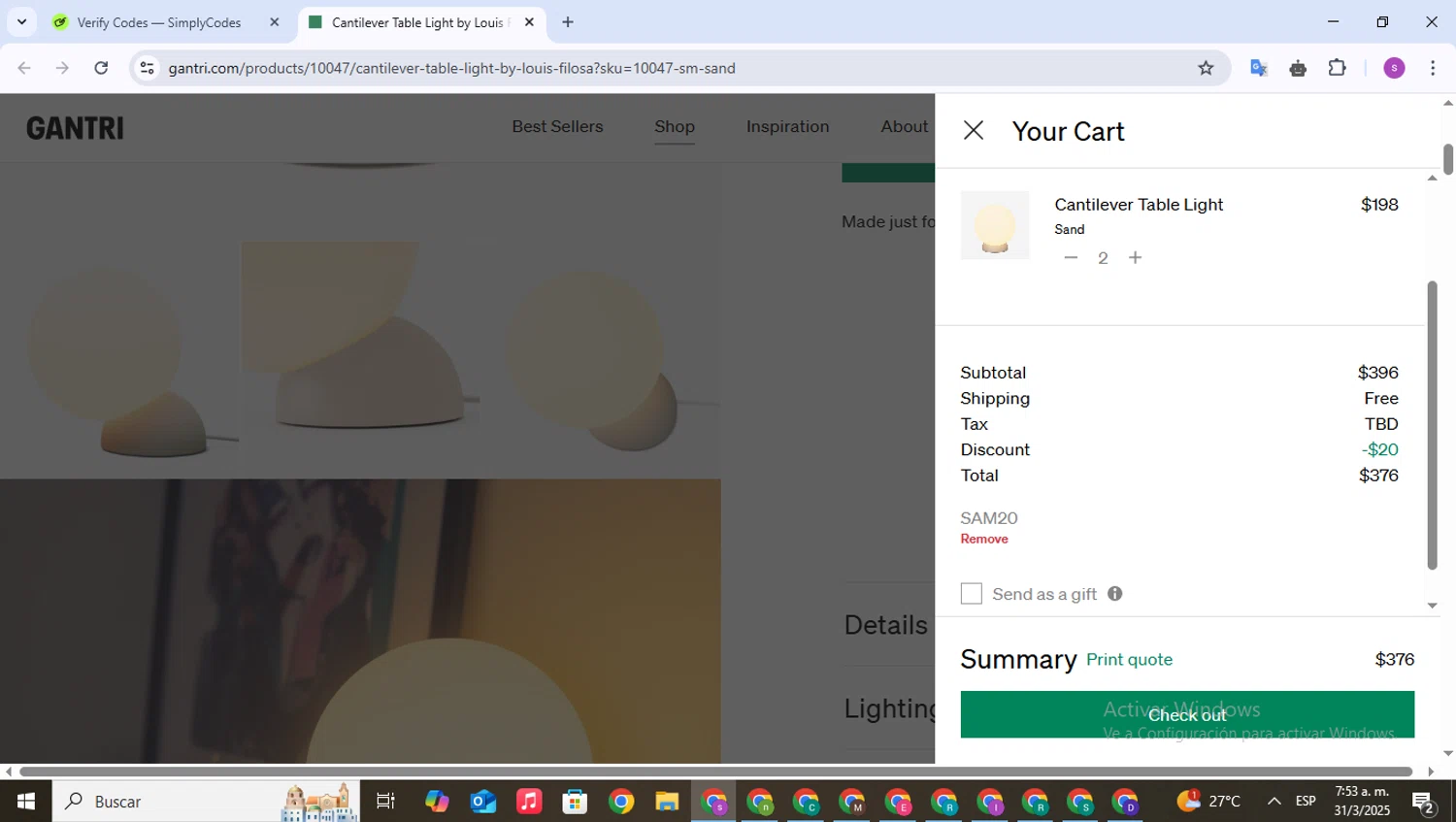Show gift info tooltip icon
Screen dimensions: 1456x822
click(1115, 593)
